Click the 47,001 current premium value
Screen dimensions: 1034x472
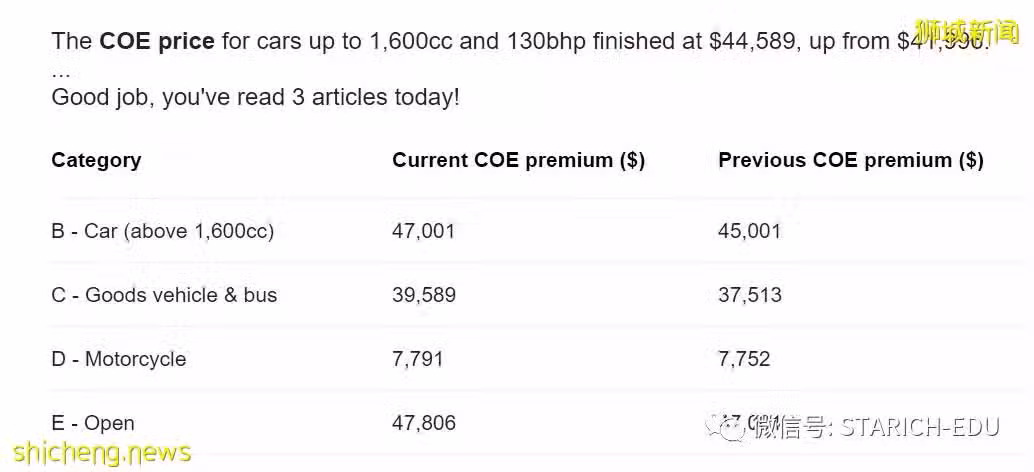pos(423,231)
